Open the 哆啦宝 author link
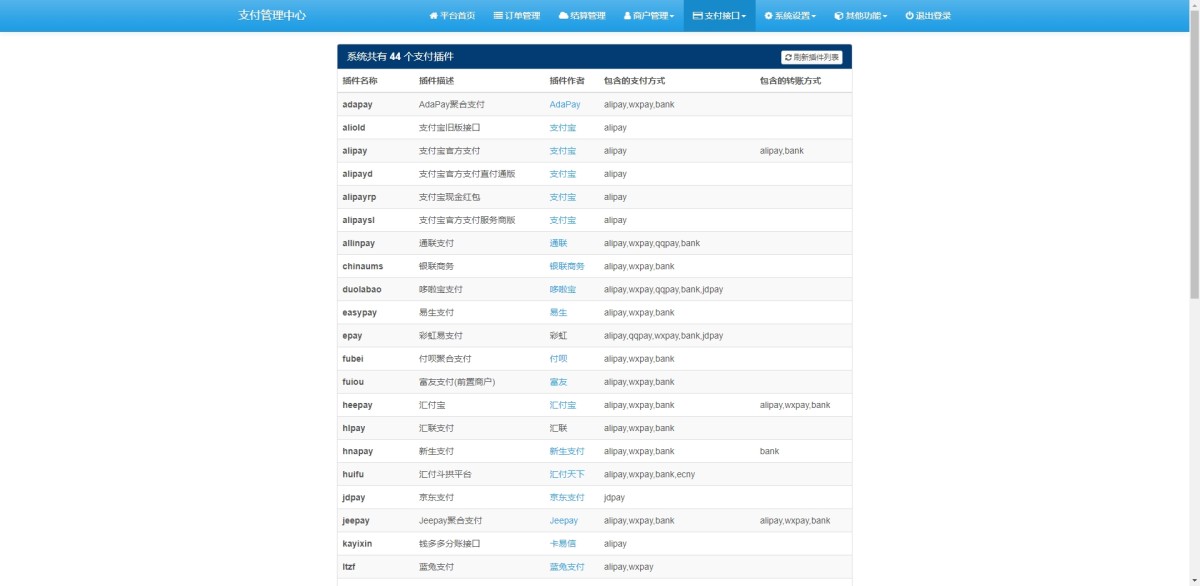This screenshot has height=586, width=1200. 563,289
